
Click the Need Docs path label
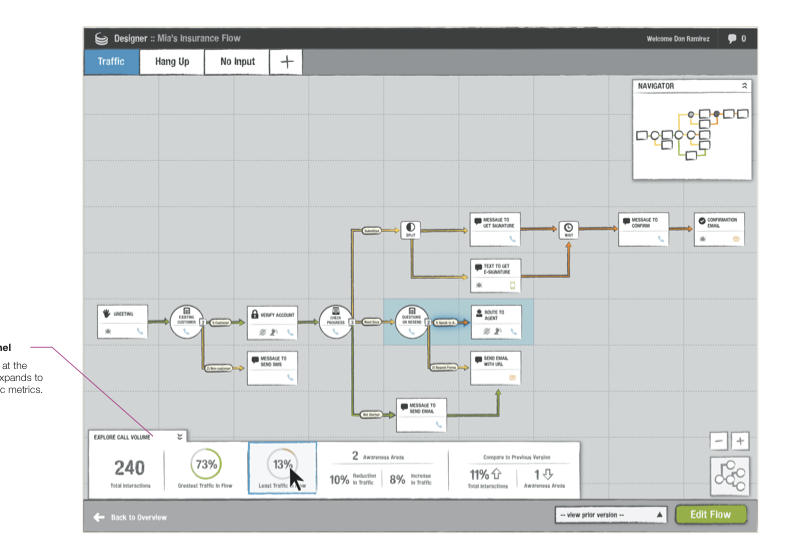point(371,322)
